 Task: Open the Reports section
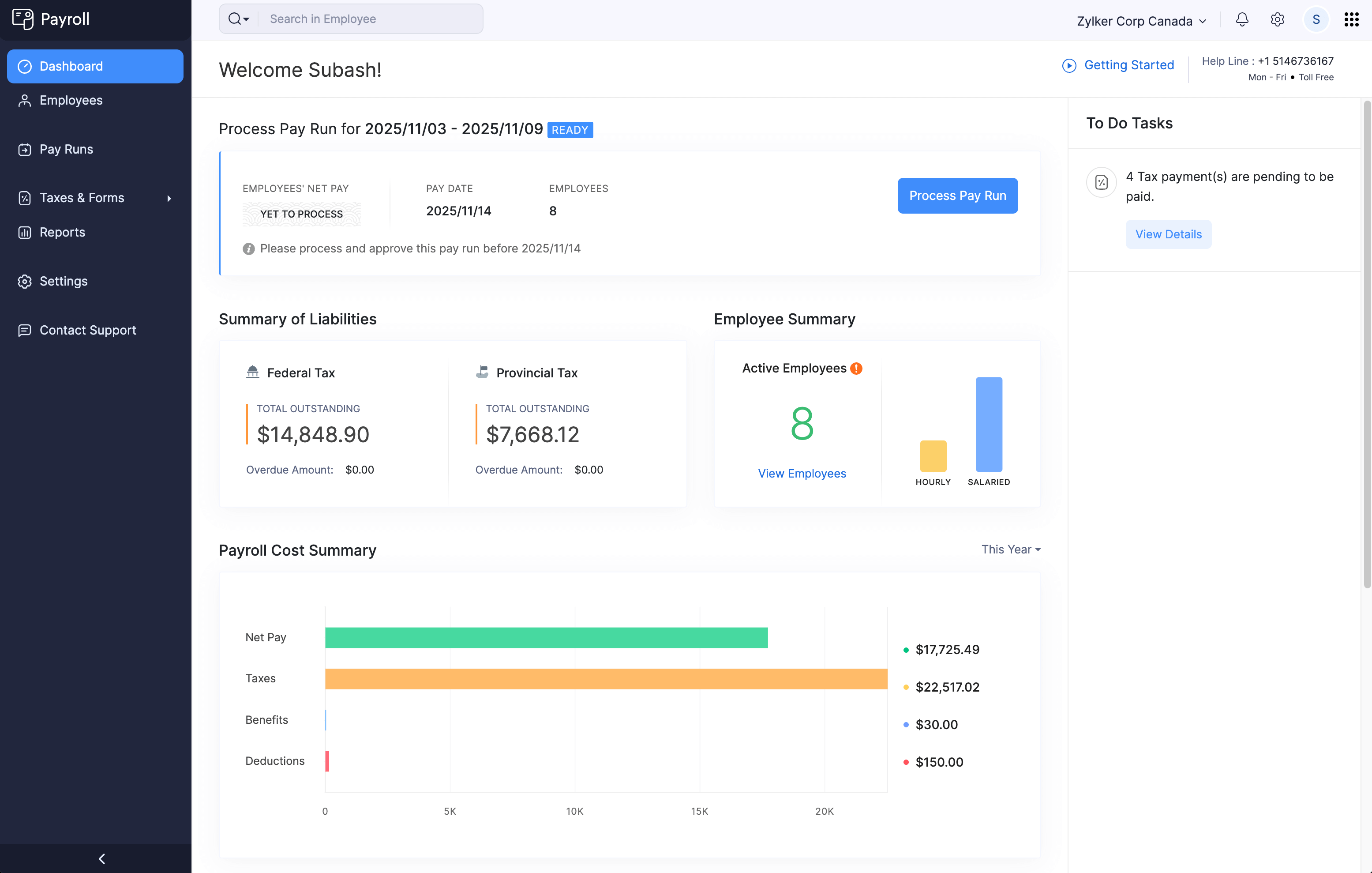62,232
